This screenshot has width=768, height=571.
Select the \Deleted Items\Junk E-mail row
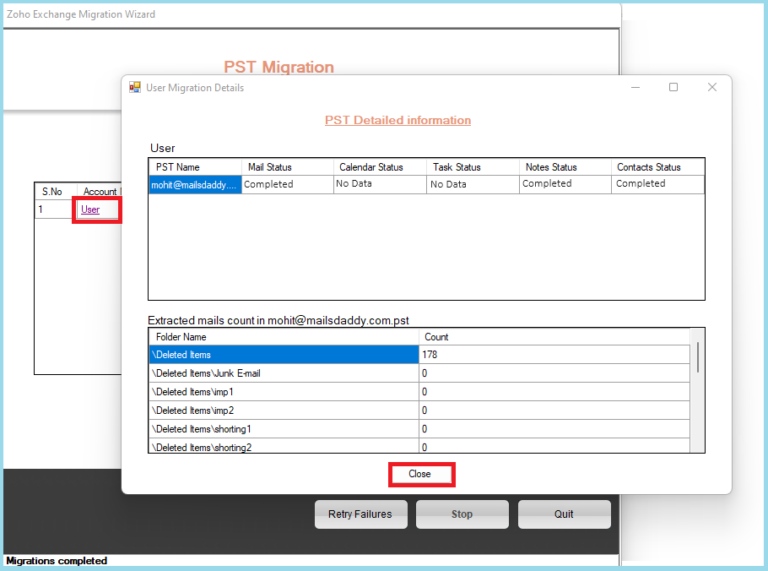pos(419,373)
